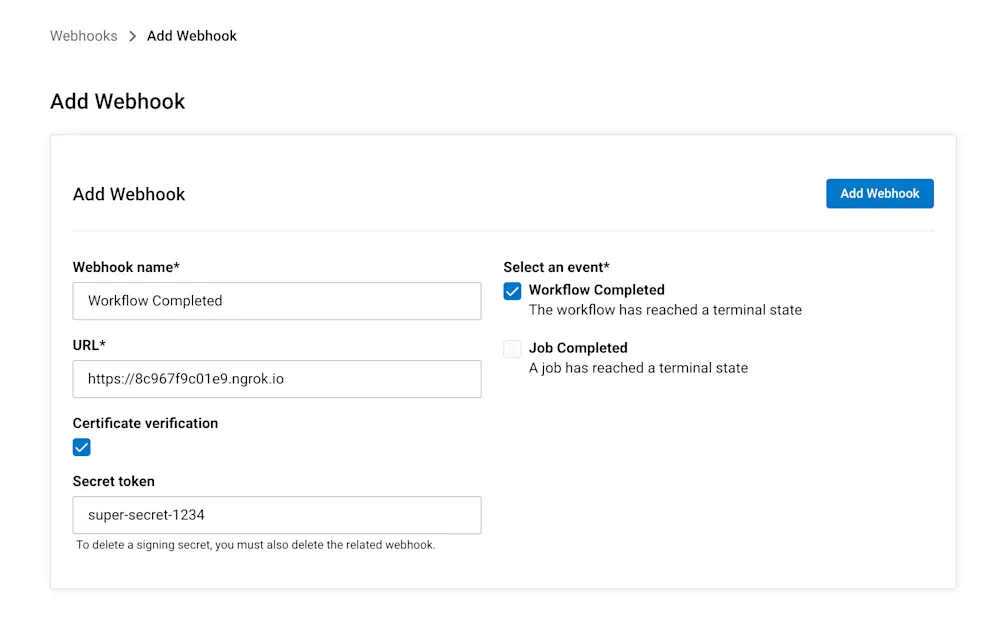Viewport: 1003px width, 644px height.
Task: Click the Certificate verification label
Action: click(145, 423)
